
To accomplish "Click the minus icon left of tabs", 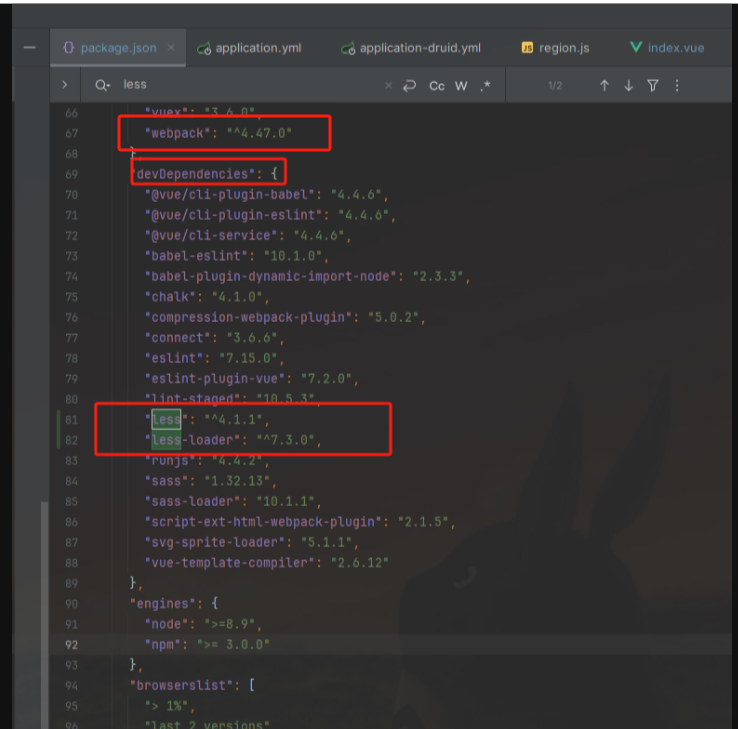I will point(30,48).
